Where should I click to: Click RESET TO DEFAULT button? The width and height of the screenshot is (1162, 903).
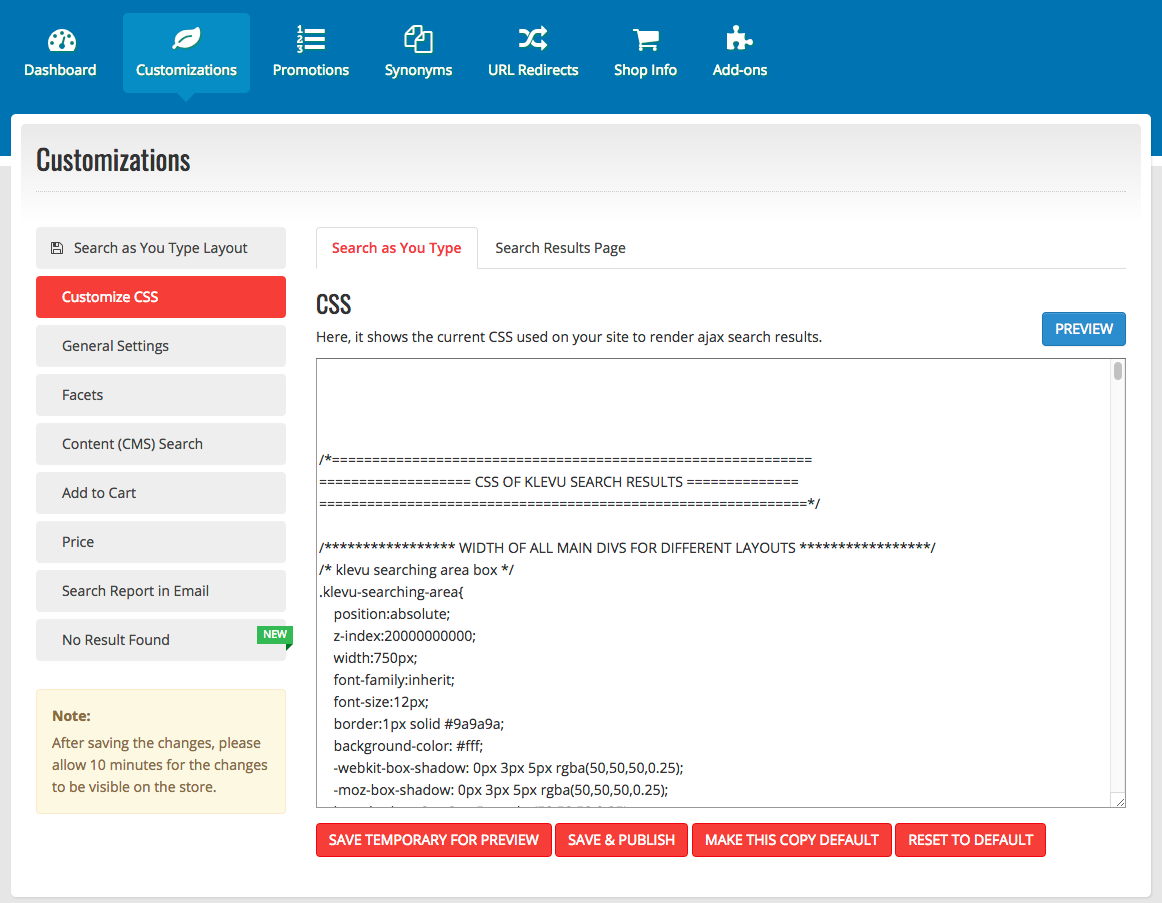click(970, 840)
